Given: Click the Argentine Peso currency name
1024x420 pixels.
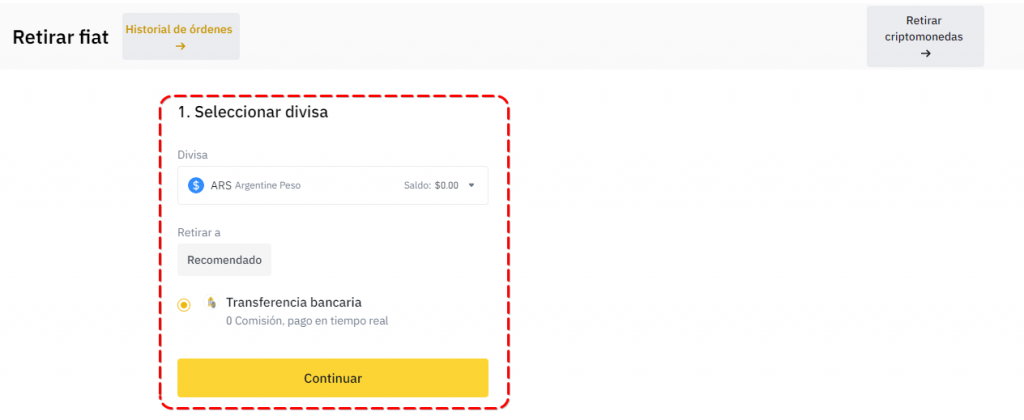Looking at the screenshot, I should 268,186.
